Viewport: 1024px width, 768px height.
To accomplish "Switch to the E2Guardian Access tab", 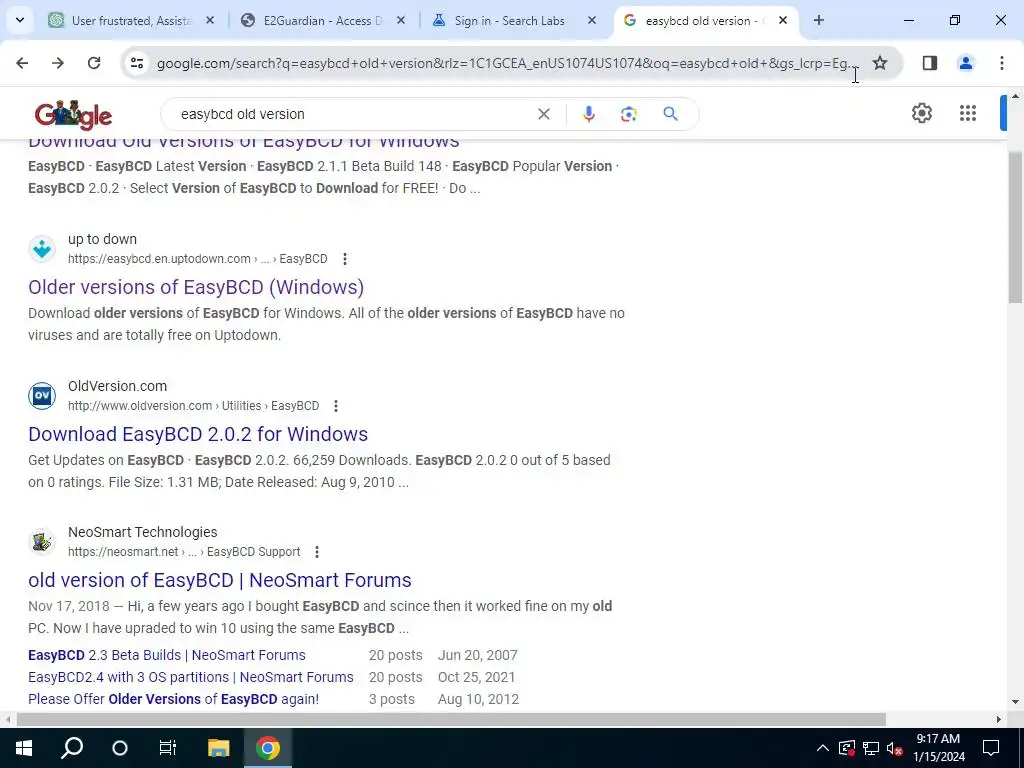I will tap(321, 21).
